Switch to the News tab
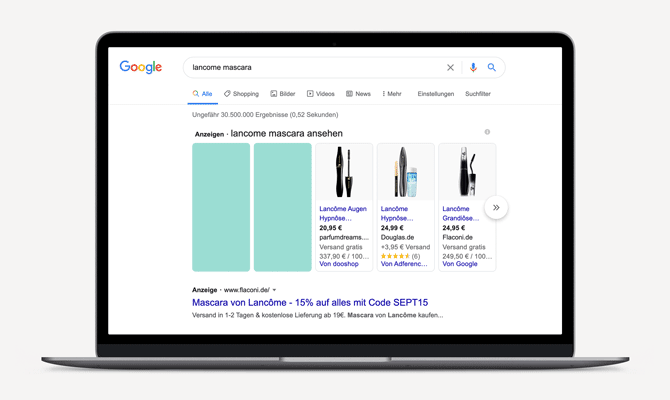 pyautogui.click(x=358, y=94)
